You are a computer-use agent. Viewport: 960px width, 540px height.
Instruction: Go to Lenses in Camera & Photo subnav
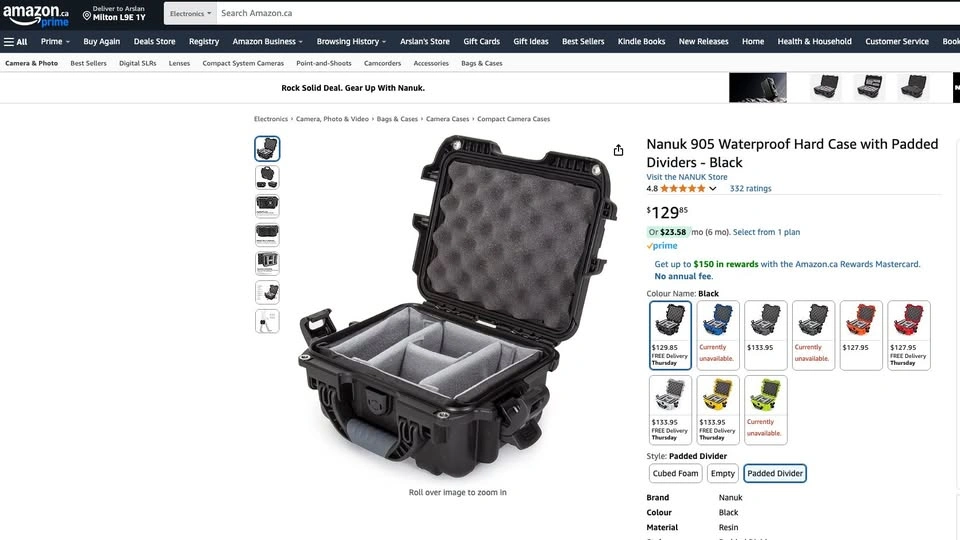point(179,63)
